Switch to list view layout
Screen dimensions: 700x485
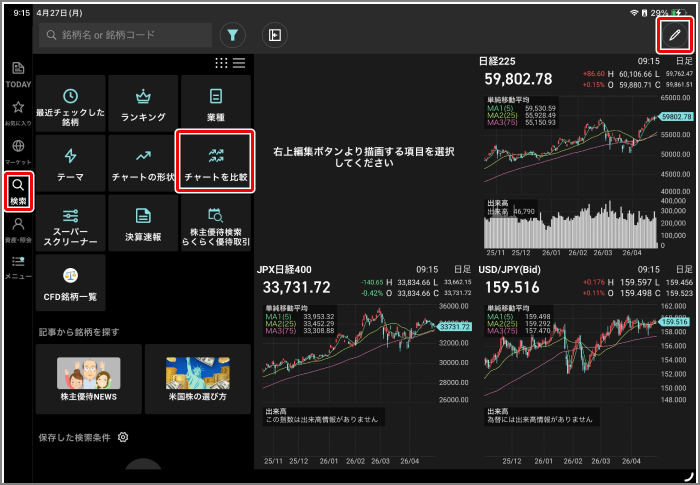[x=239, y=63]
